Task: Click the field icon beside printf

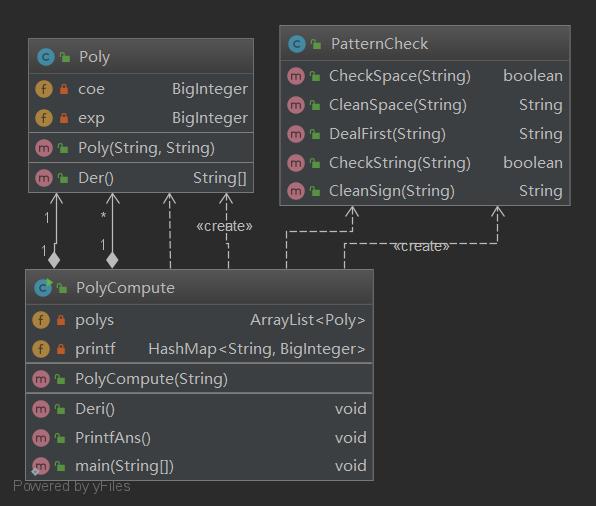Action: pos(41,349)
